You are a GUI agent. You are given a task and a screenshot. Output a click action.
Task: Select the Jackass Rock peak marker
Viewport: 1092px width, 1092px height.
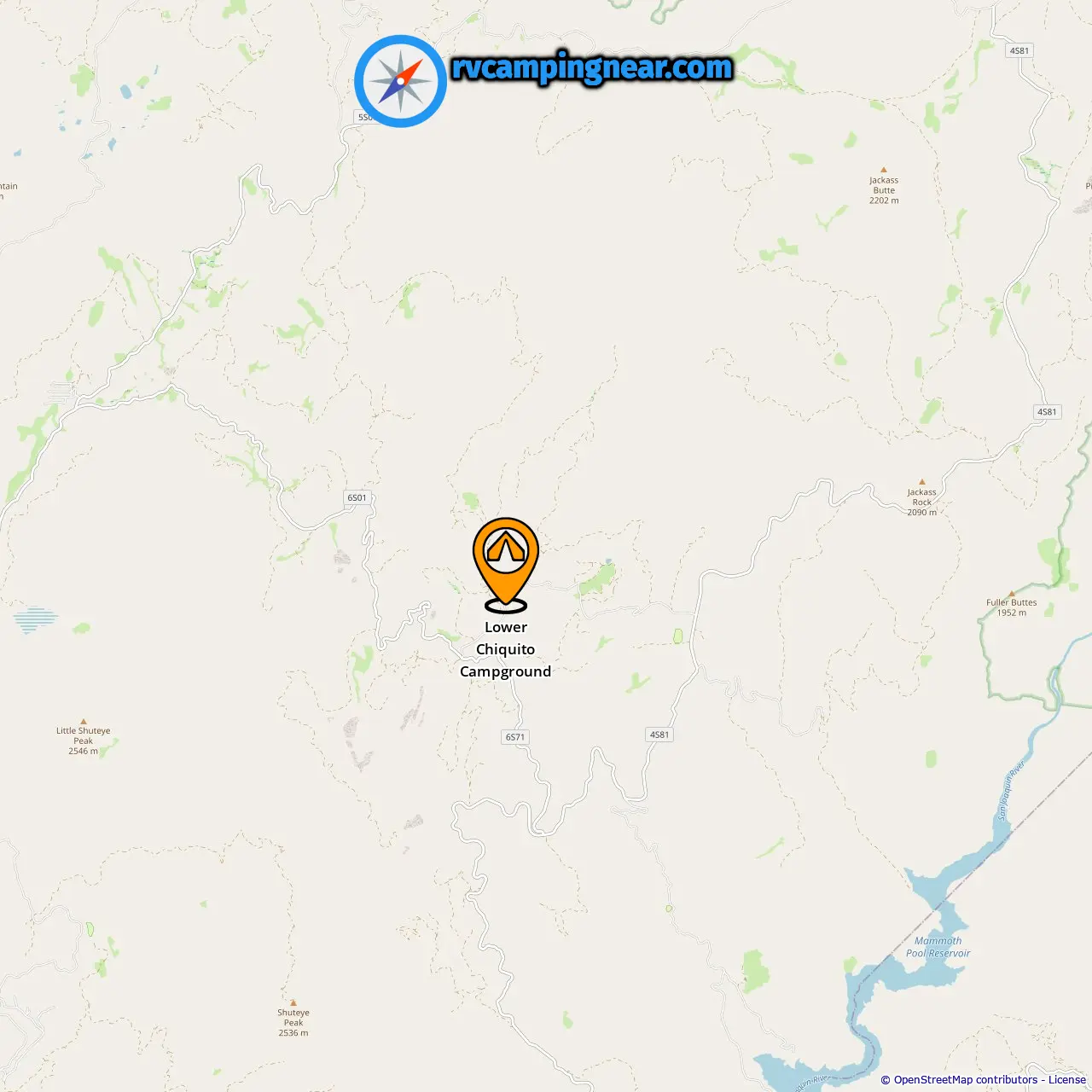point(921,482)
